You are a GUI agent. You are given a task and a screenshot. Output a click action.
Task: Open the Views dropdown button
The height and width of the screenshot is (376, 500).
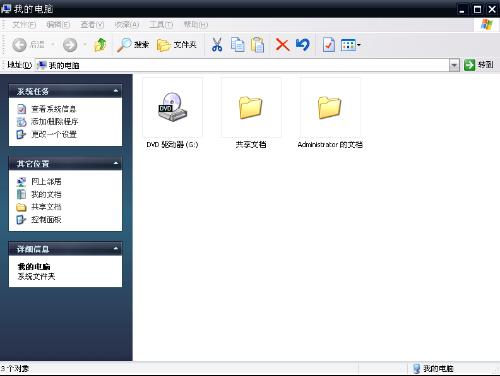351,45
